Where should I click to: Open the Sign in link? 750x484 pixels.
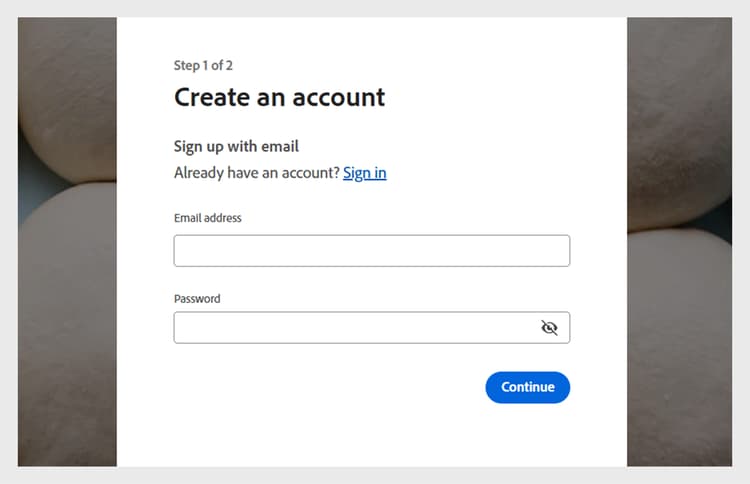(x=364, y=173)
